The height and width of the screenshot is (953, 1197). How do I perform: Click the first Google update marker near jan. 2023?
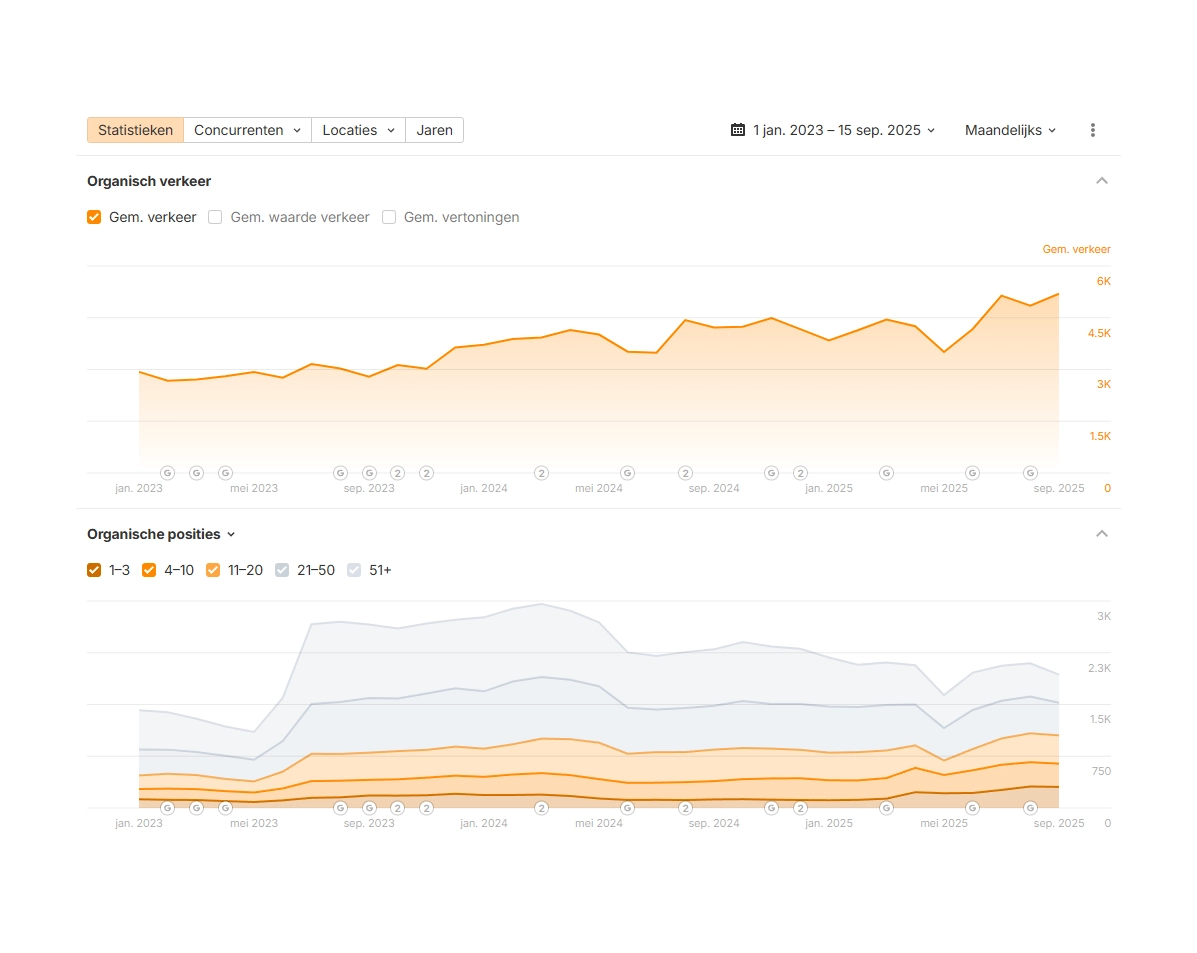[x=167, y=473]
